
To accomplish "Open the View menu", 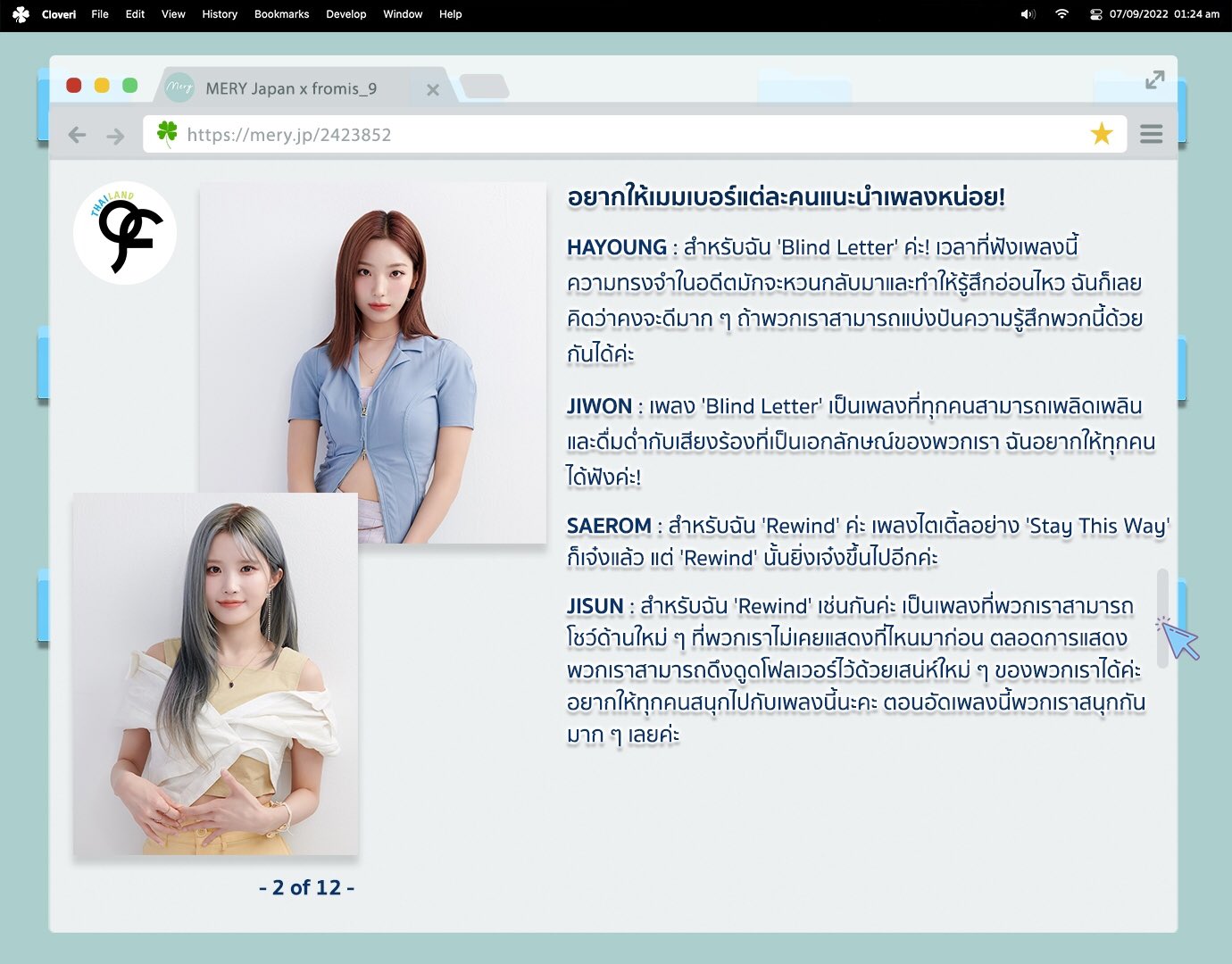I will (x=173, y=14).
